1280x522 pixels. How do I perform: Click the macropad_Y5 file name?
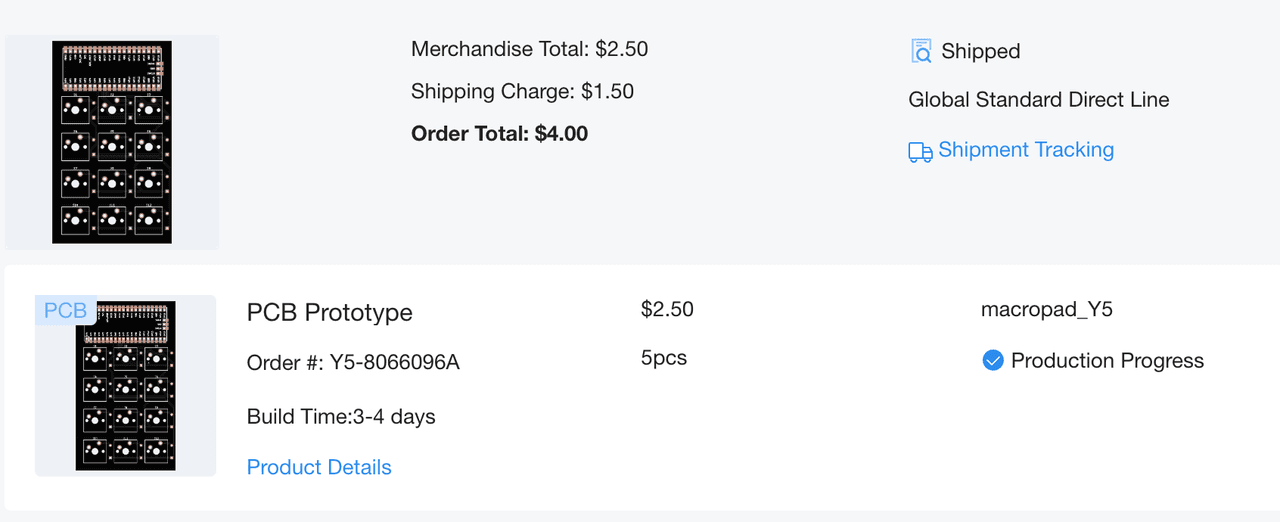pos(1046,309)
